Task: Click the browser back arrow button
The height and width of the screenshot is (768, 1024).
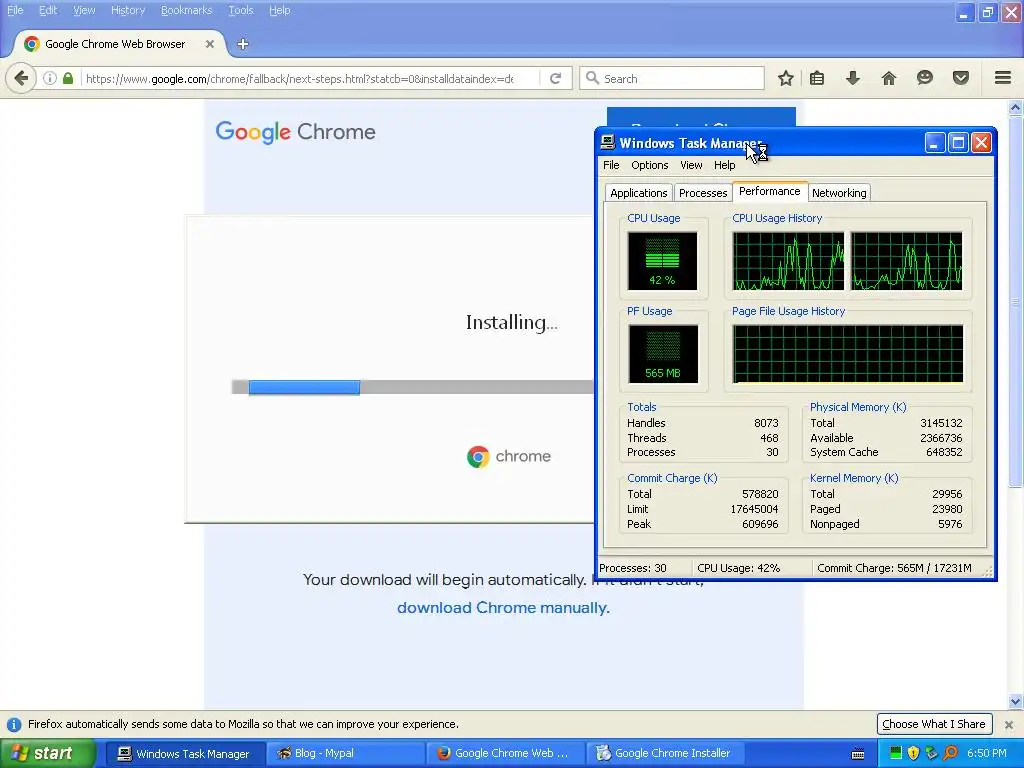Action: [21, 78]
